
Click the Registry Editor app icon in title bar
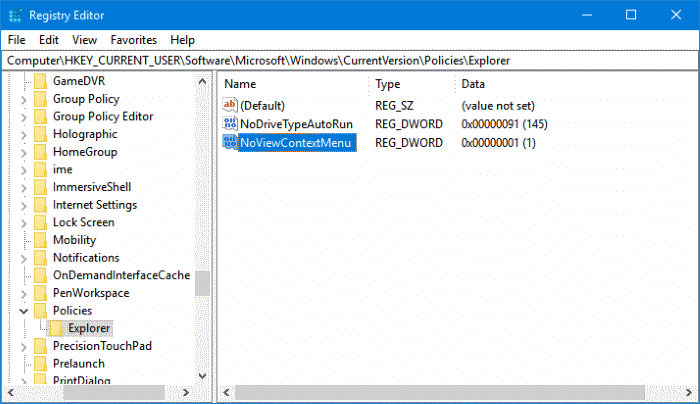point(15,15)
